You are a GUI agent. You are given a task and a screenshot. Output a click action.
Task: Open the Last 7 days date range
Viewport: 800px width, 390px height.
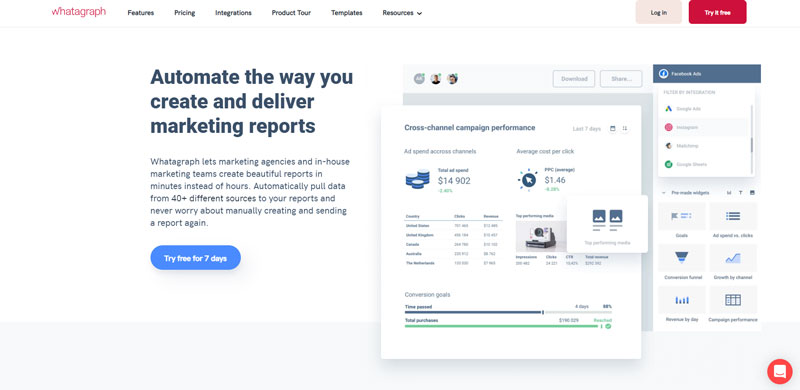587,129
